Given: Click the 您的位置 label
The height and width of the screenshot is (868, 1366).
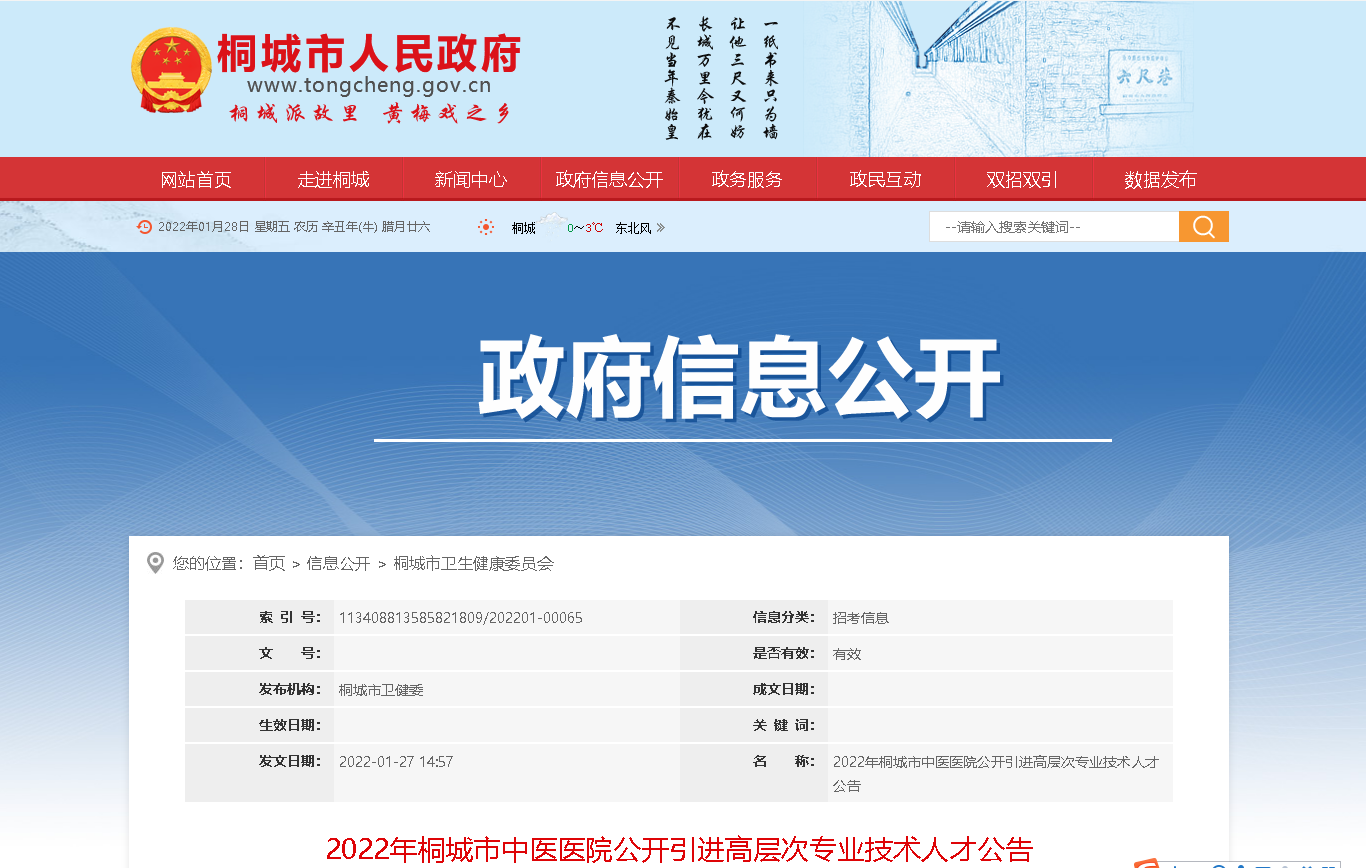Looking at the screenshot, I should [208, 564].
